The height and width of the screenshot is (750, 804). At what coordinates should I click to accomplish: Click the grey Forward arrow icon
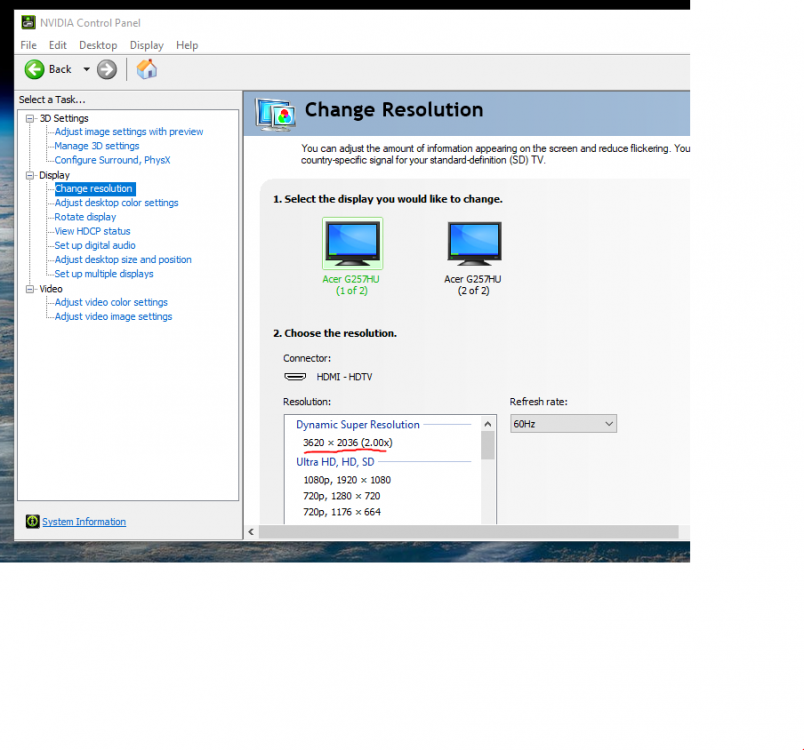click(x=107, y=69)
